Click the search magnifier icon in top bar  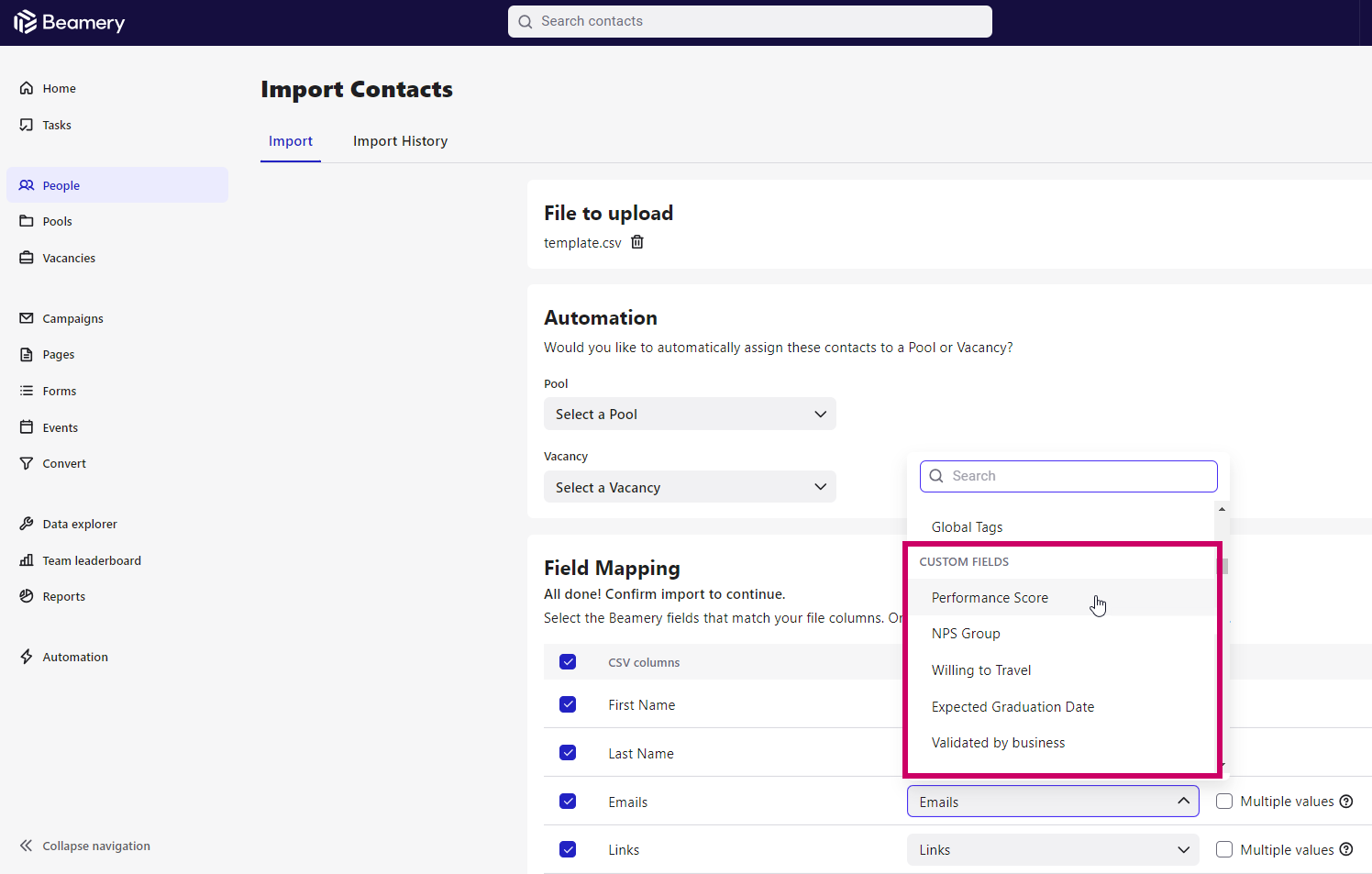point(526,22)
